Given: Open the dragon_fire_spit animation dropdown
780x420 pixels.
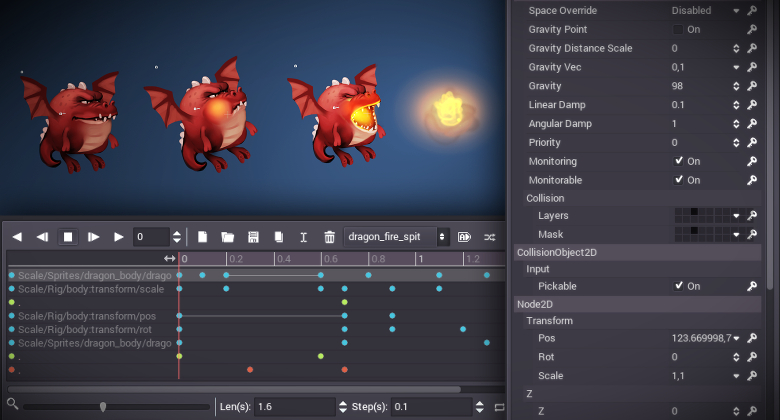Looking at the screenshot, I should [397, 237].
